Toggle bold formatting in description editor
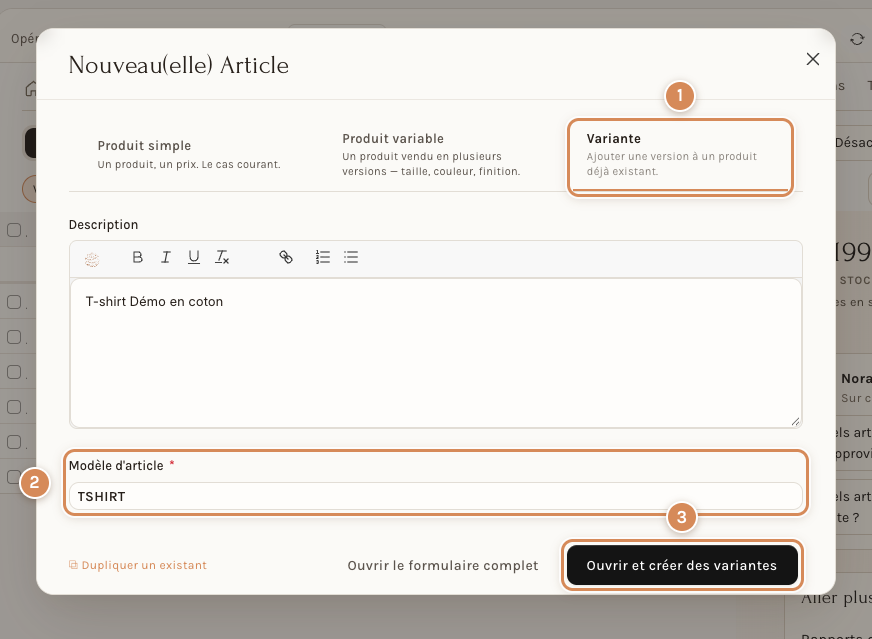This screenshot has height=639, width=872. [137, 257]
